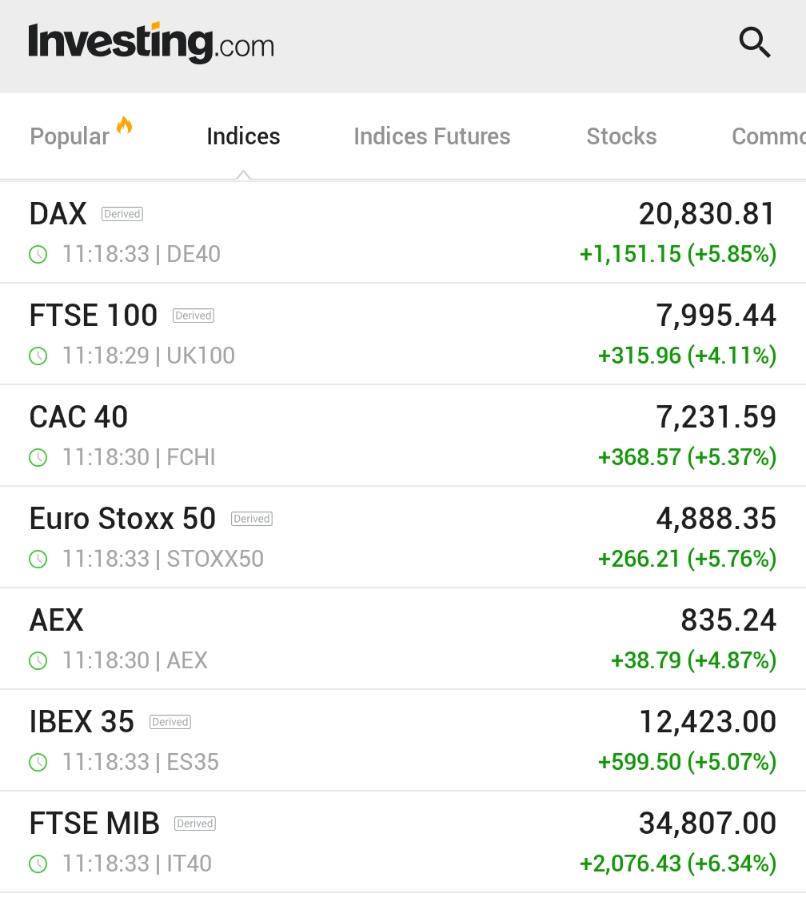The image size is (806, 897).
Task: Click the clock icon in CAC 40 row
Action: tap(38, 458)
